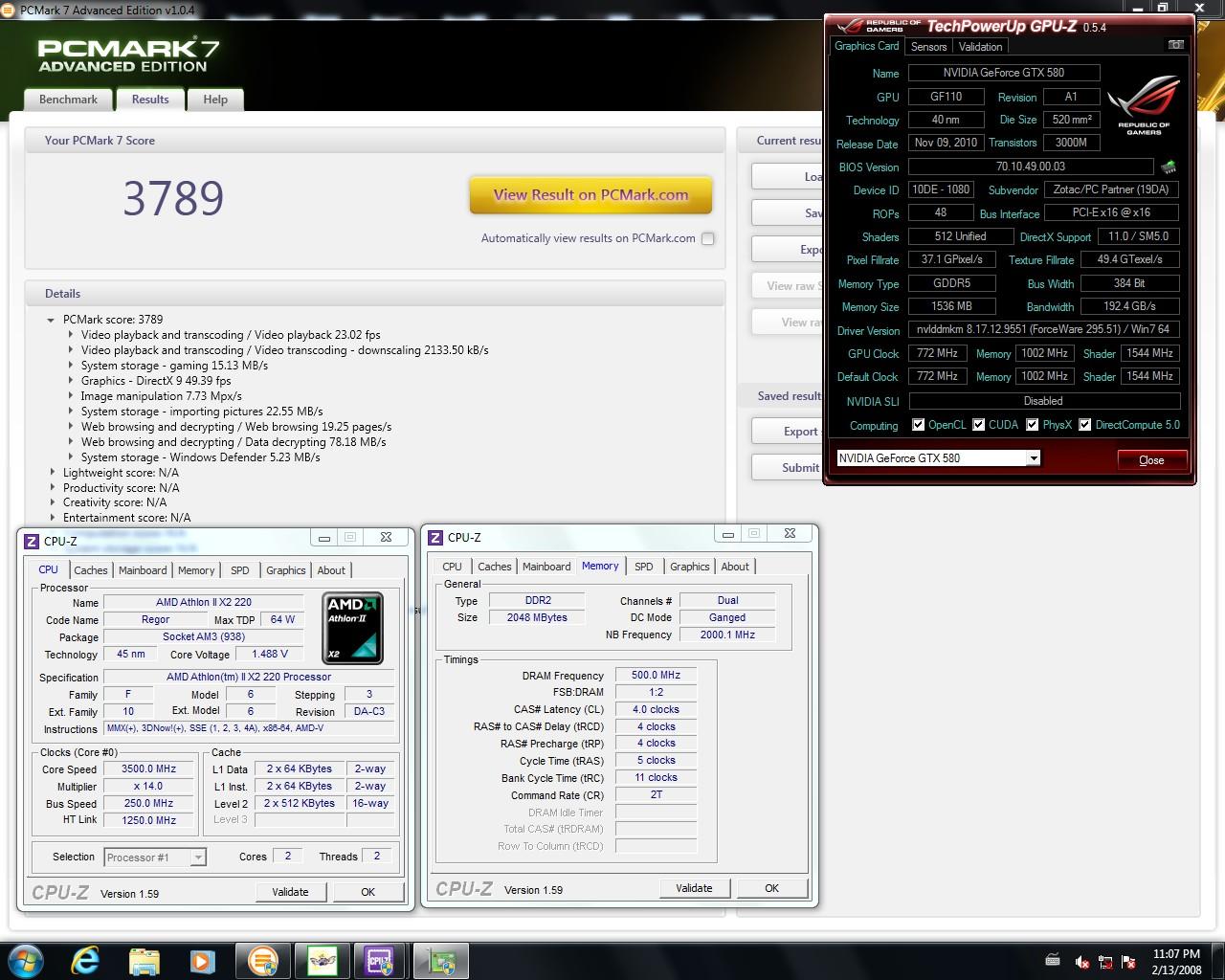The width and height of the screenshot is (1225, 980).
Task: Click the GPU-Z BIOS save chip icon
Action: [x=1169, y=167]
